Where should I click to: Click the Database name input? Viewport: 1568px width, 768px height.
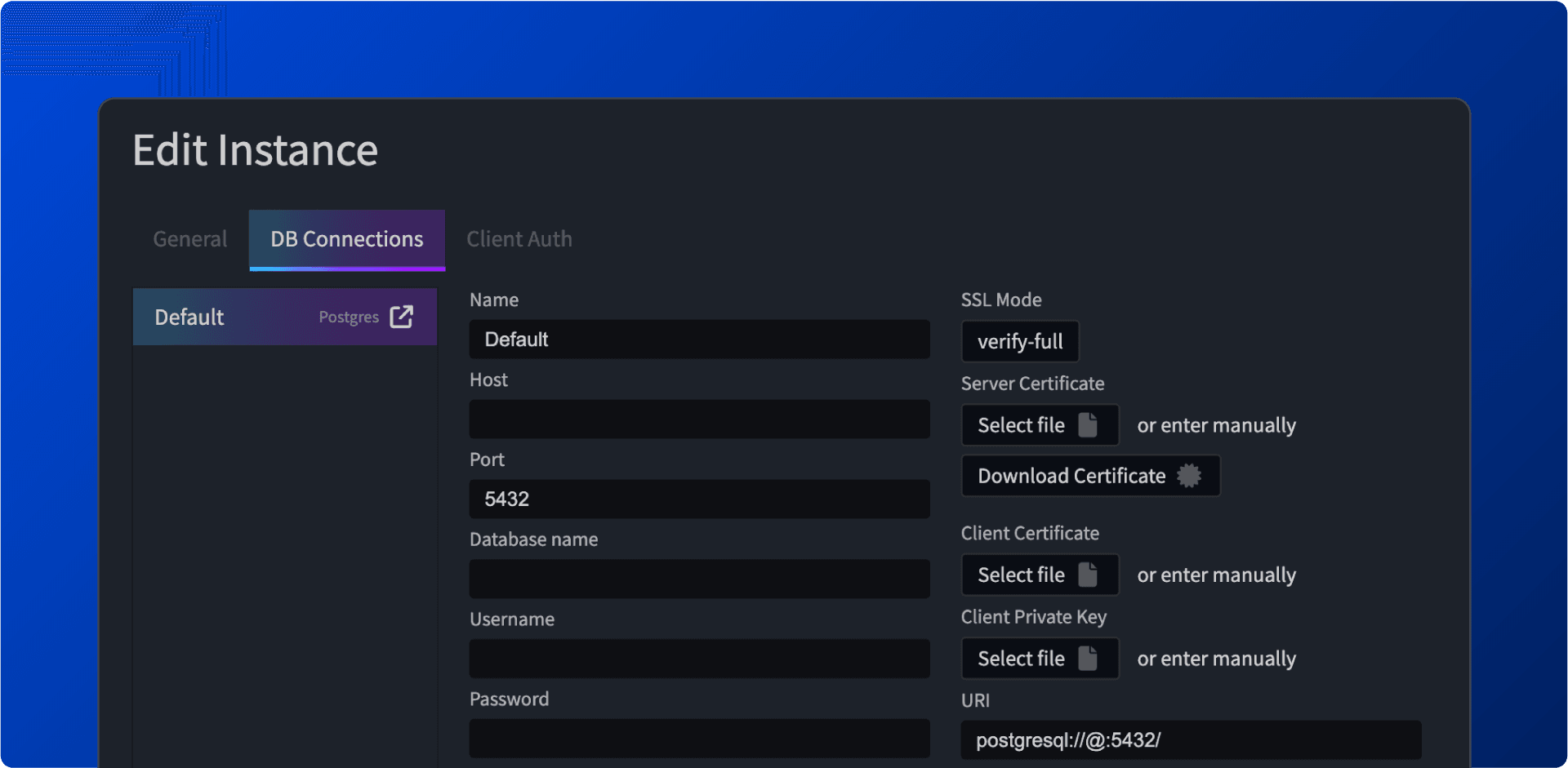[699, 579]
